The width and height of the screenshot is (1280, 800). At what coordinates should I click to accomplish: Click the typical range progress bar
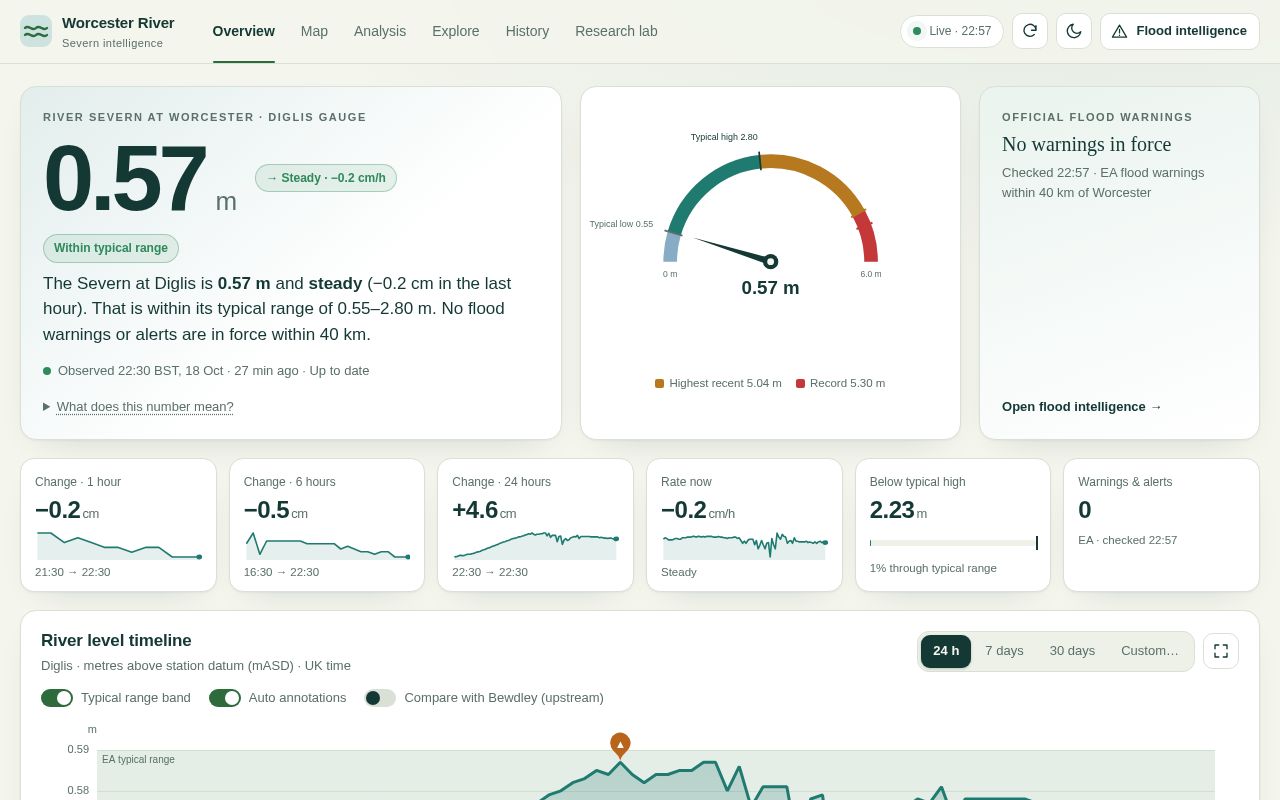(x=953, y=543)
